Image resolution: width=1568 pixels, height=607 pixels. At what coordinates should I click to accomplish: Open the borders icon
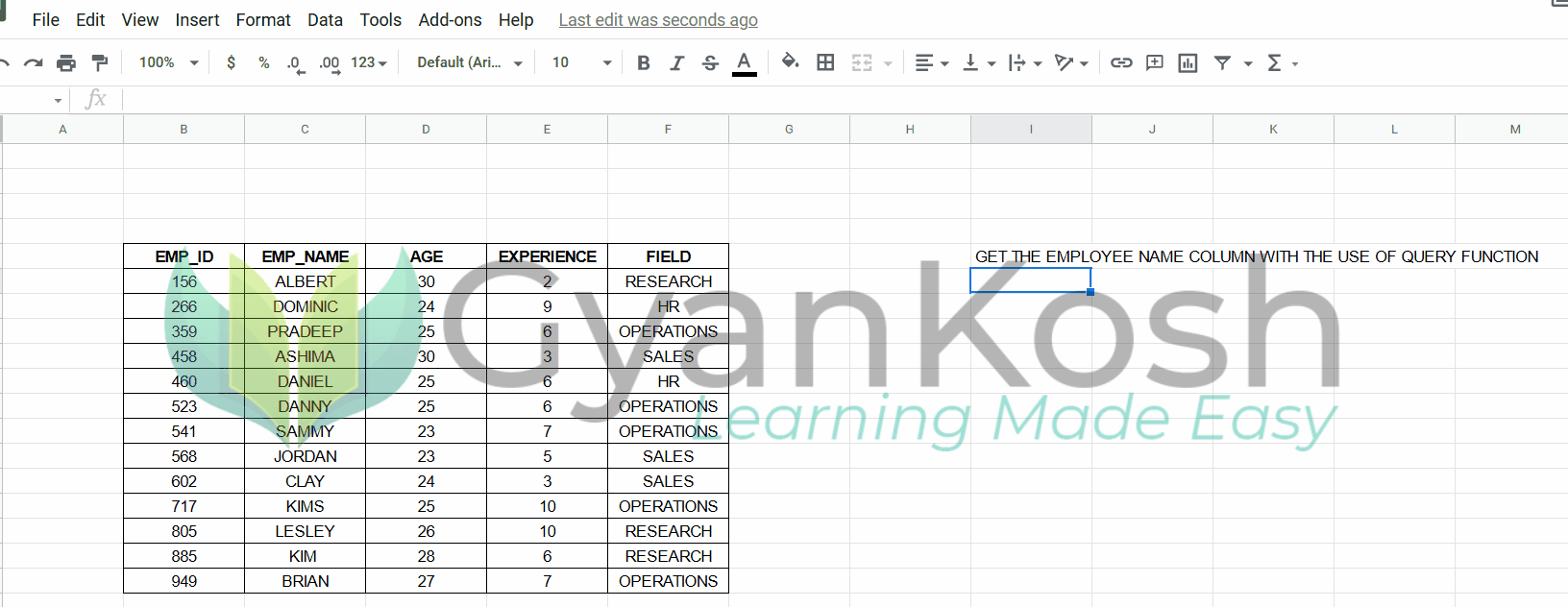point(825,62)
